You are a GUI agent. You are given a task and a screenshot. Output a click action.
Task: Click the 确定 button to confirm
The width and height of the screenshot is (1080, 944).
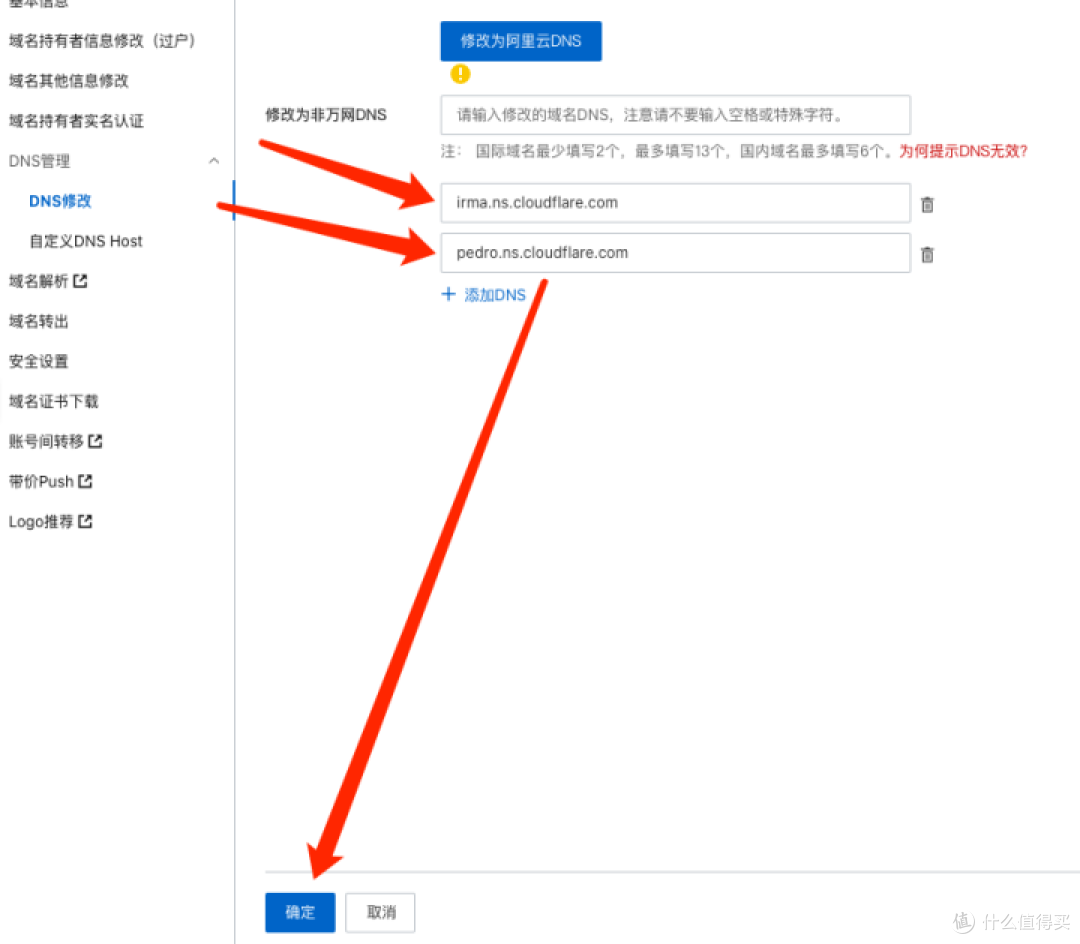pyautogui.click(x=299, y=912)
